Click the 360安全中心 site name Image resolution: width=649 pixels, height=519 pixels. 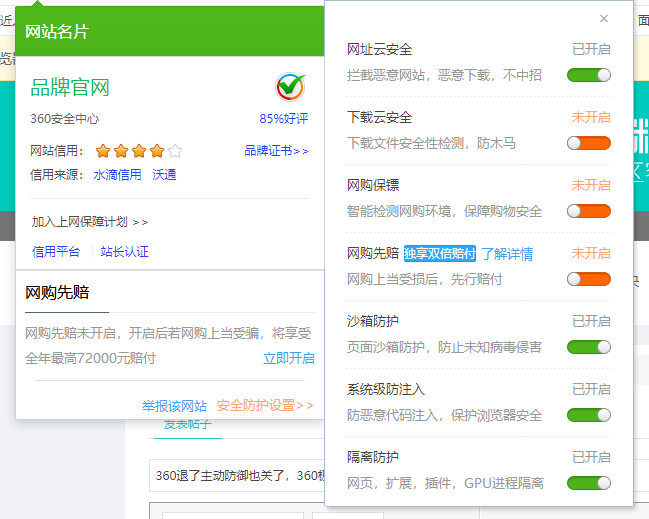[x=65, y=119]
